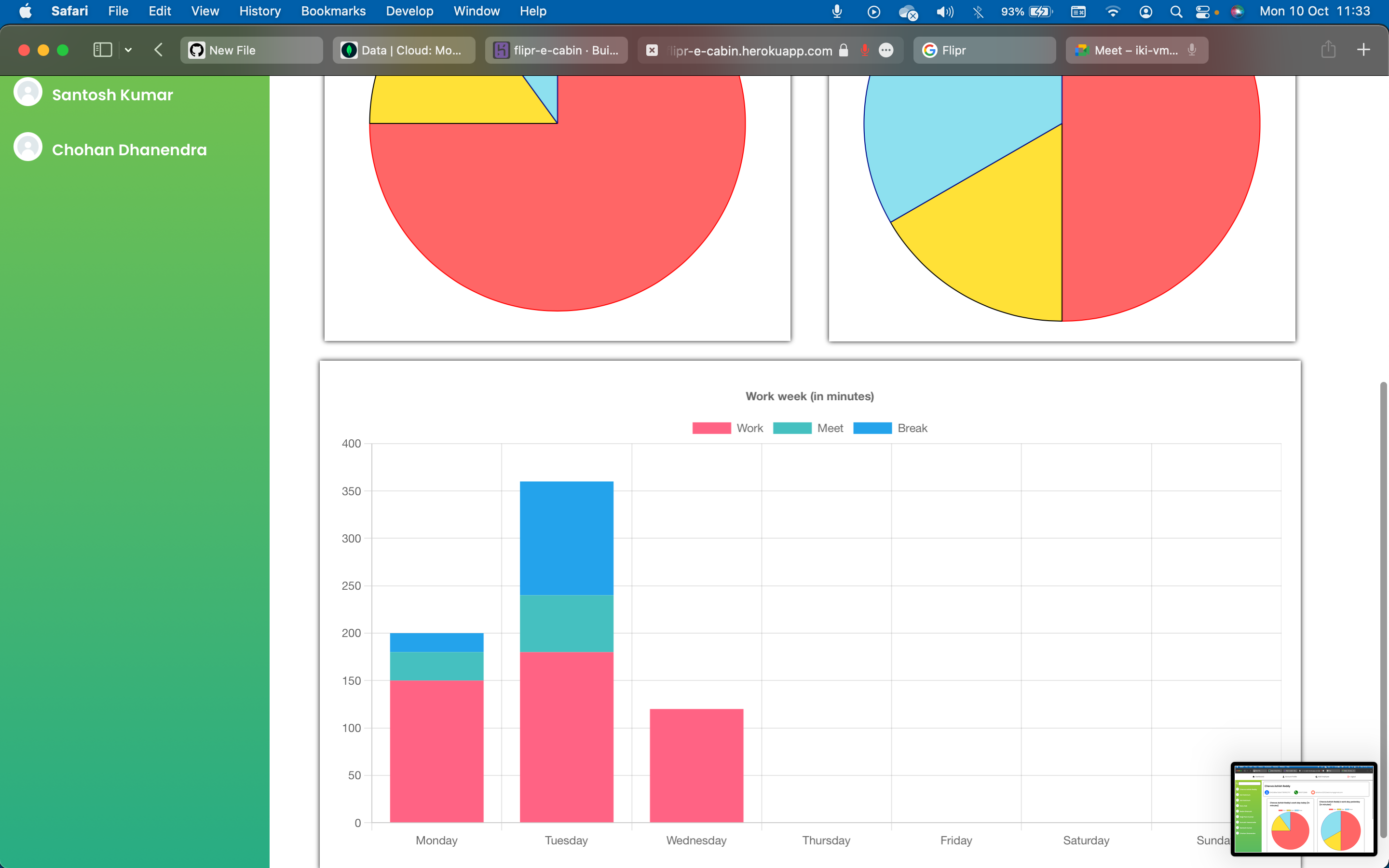The height and width of the screenshot is (868, 1389).
Task: Open the page options ellipsis icon
Action: click(886, 50)
